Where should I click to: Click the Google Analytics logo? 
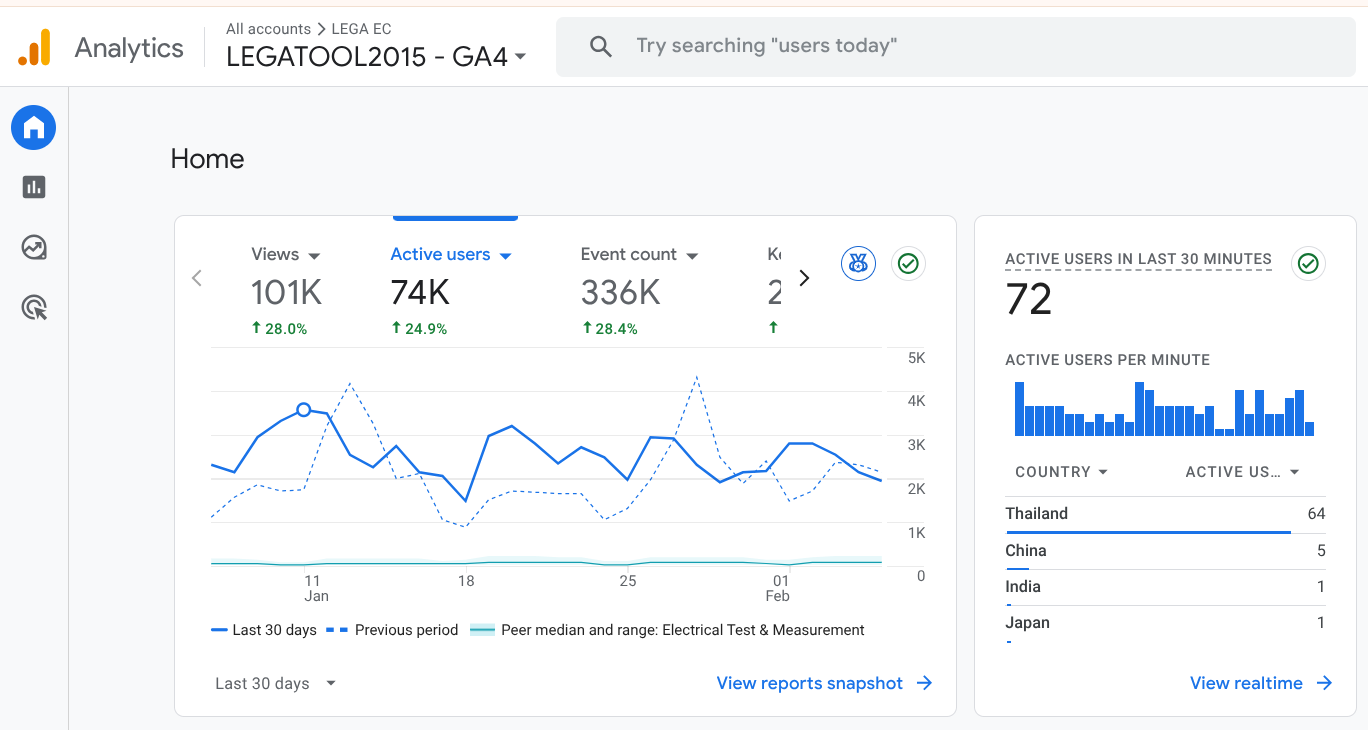click(x=34, y=48)
